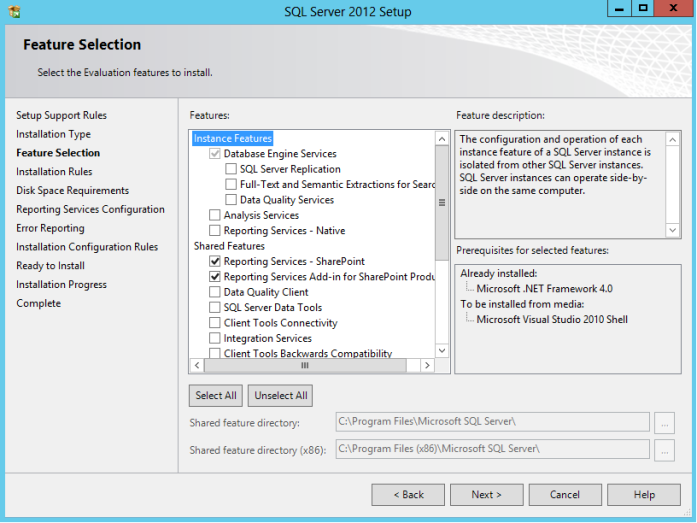Screen dimensions: 697x523
Task: Check the Data Quality Services checkbox
Action: point(231,200)
